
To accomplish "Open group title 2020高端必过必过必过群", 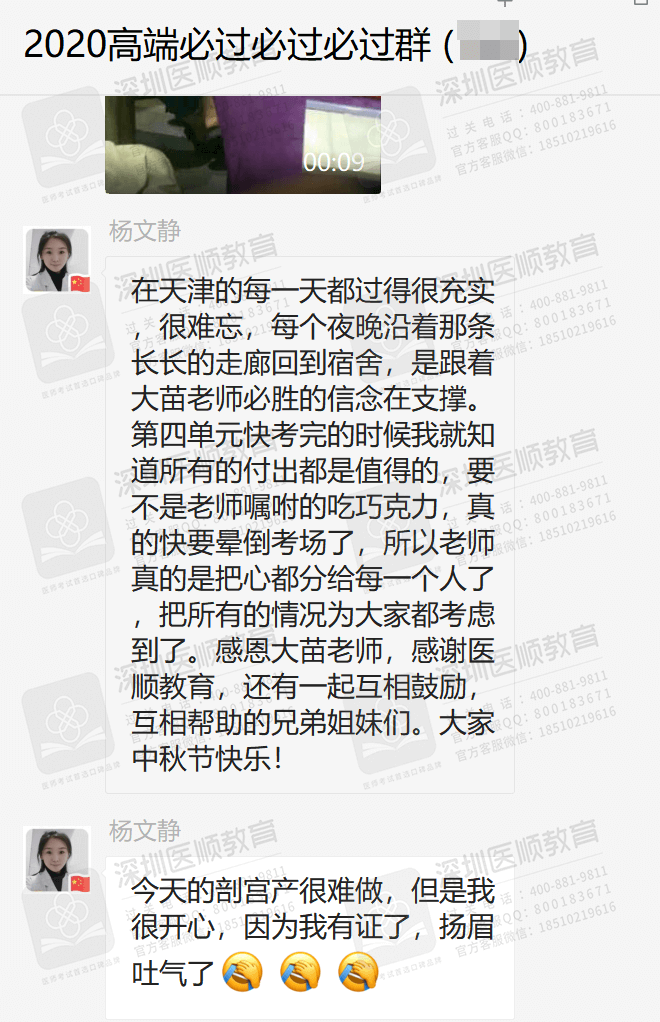I will 227,44.
